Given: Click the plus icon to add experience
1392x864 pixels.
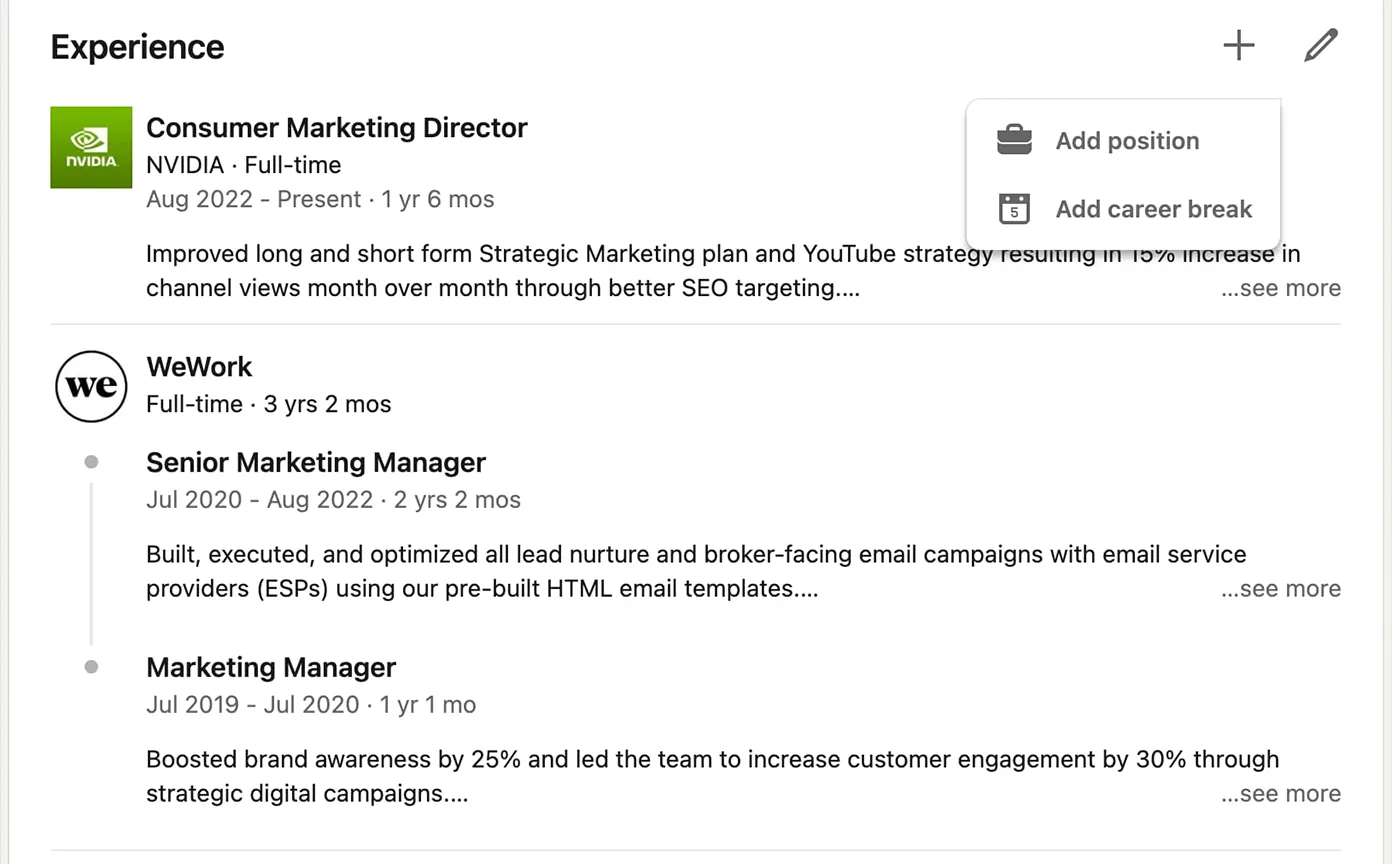Looking at the screenshot, I should pos(1238,46).
